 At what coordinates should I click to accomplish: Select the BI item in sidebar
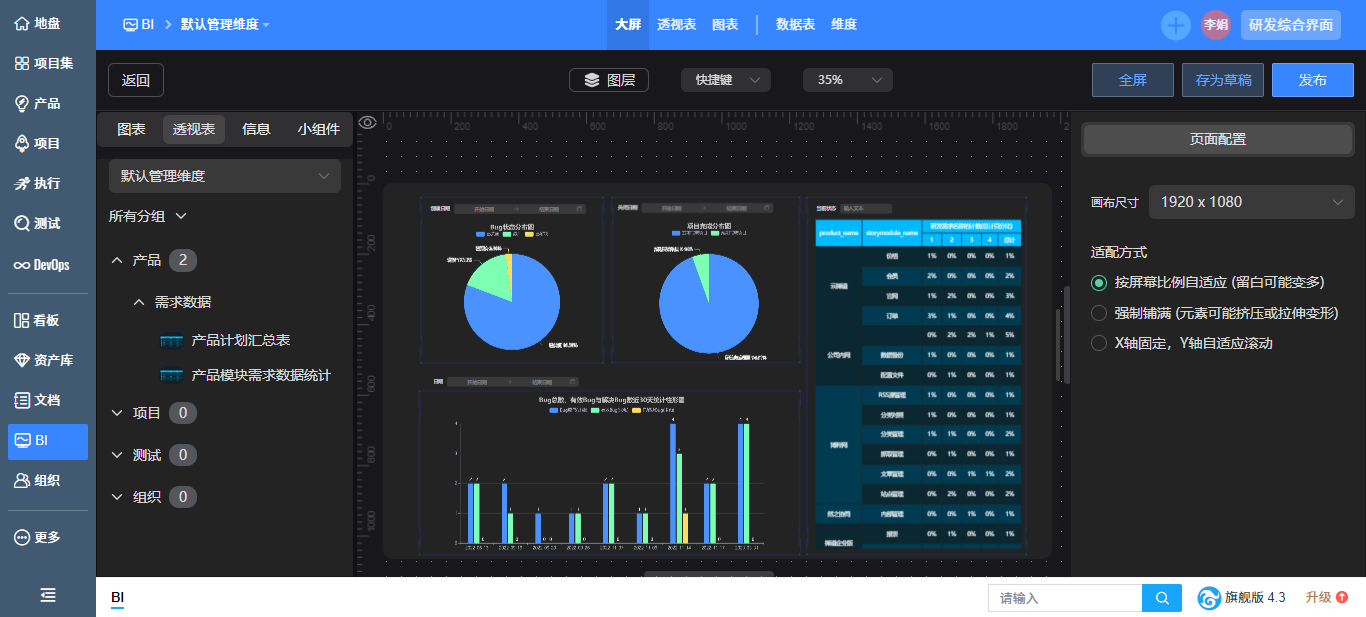point(48,440)
